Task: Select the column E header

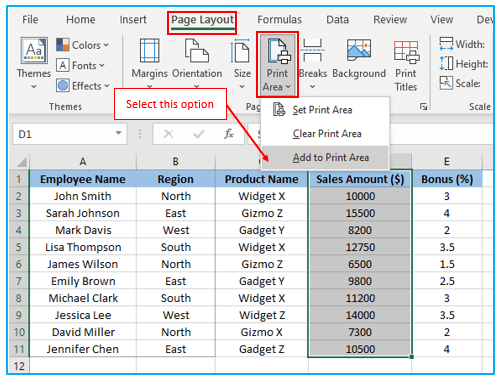Action: (x=447, y=162)
